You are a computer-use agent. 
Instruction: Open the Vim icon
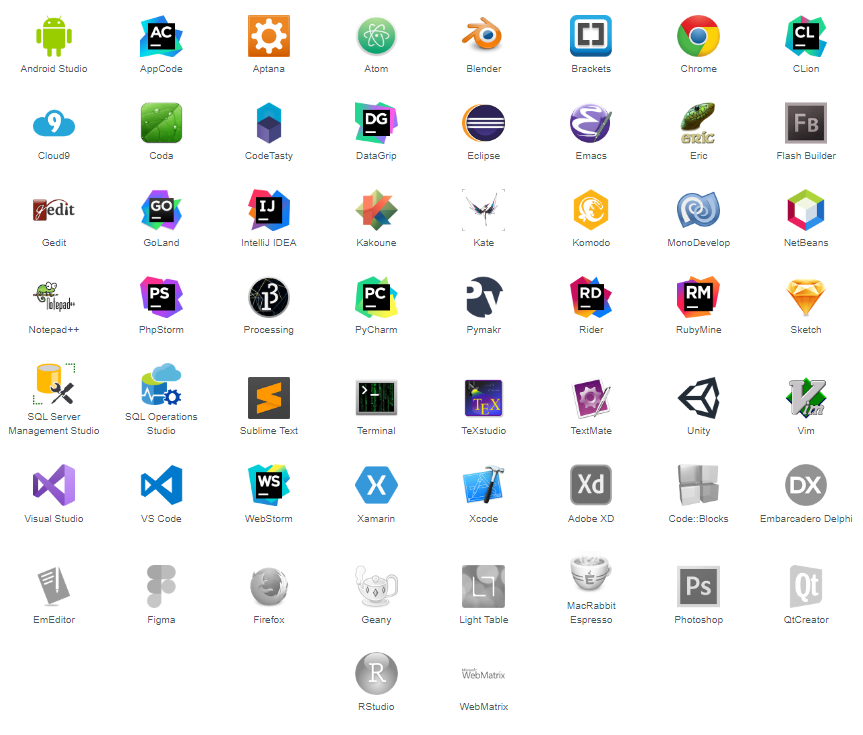806,398
